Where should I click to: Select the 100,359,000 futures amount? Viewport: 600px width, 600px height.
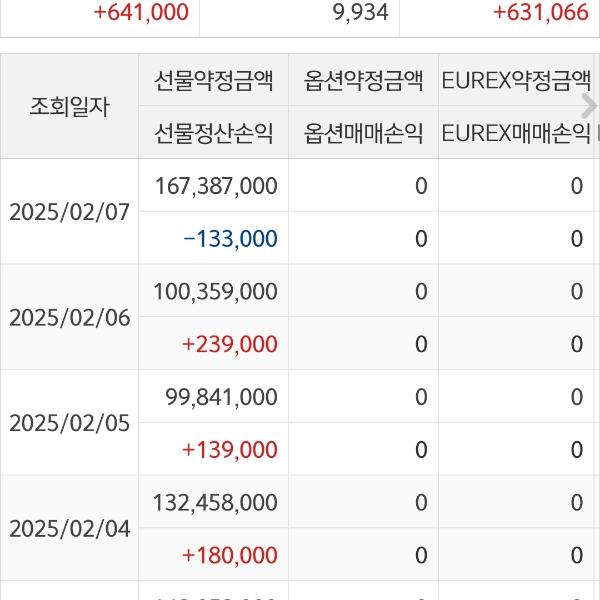217,291
